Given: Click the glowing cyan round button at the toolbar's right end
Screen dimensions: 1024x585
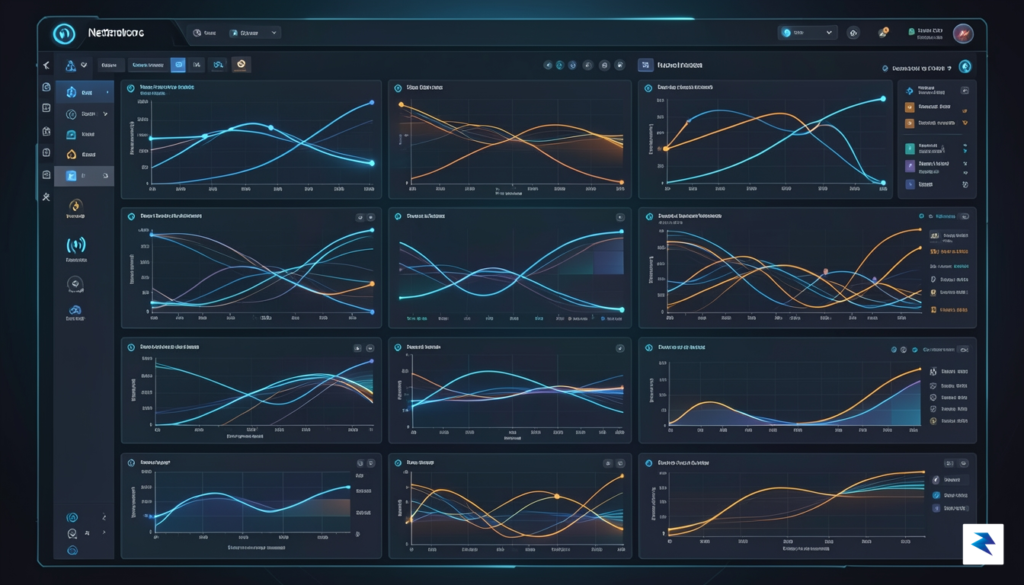Looking at the screenshot, I should (965, 67).
